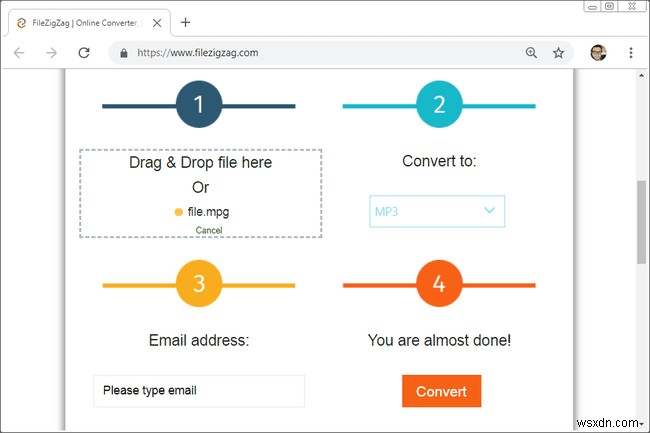This screenshot has height=433, width=650.
Task: Close the Chrome window
Action: [x=632, y=6]
